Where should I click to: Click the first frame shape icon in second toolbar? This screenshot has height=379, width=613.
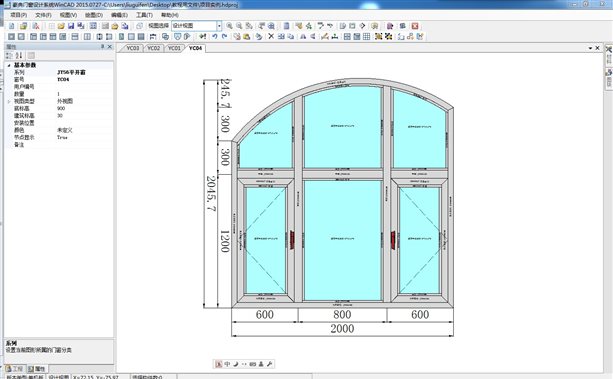(x=11, y=36)
